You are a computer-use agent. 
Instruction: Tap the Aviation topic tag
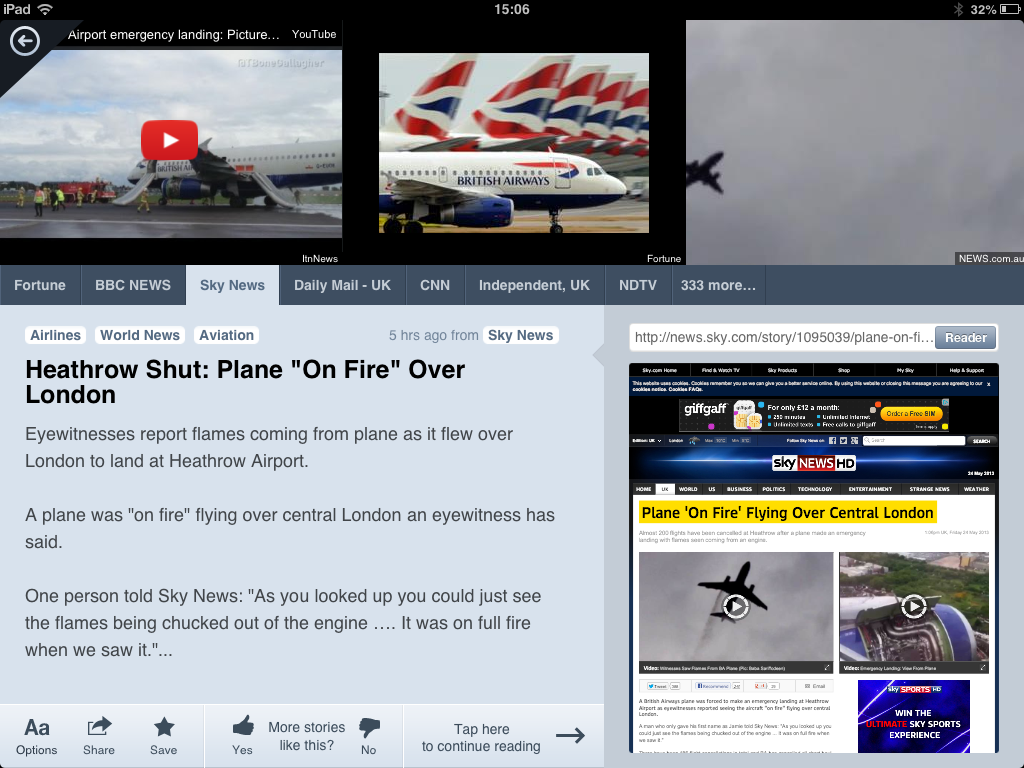227,335
